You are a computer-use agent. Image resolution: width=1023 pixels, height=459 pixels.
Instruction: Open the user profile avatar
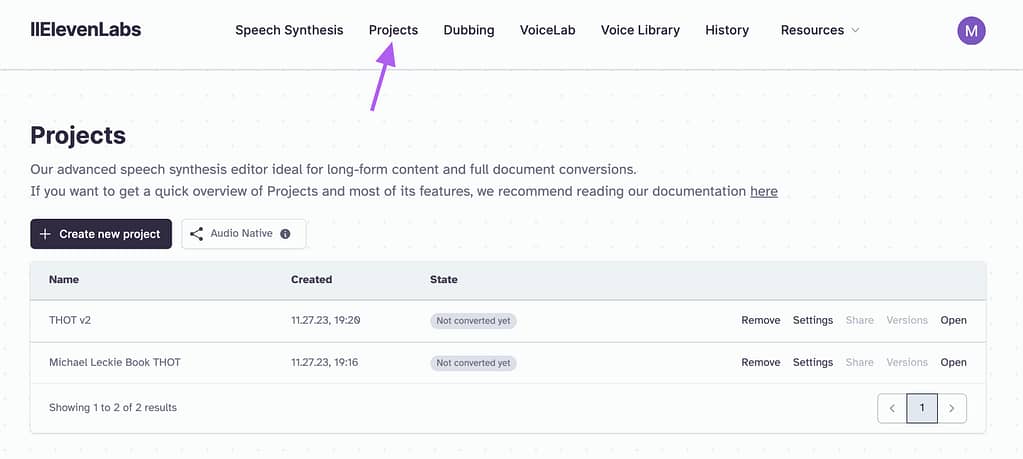click(971, 31)
